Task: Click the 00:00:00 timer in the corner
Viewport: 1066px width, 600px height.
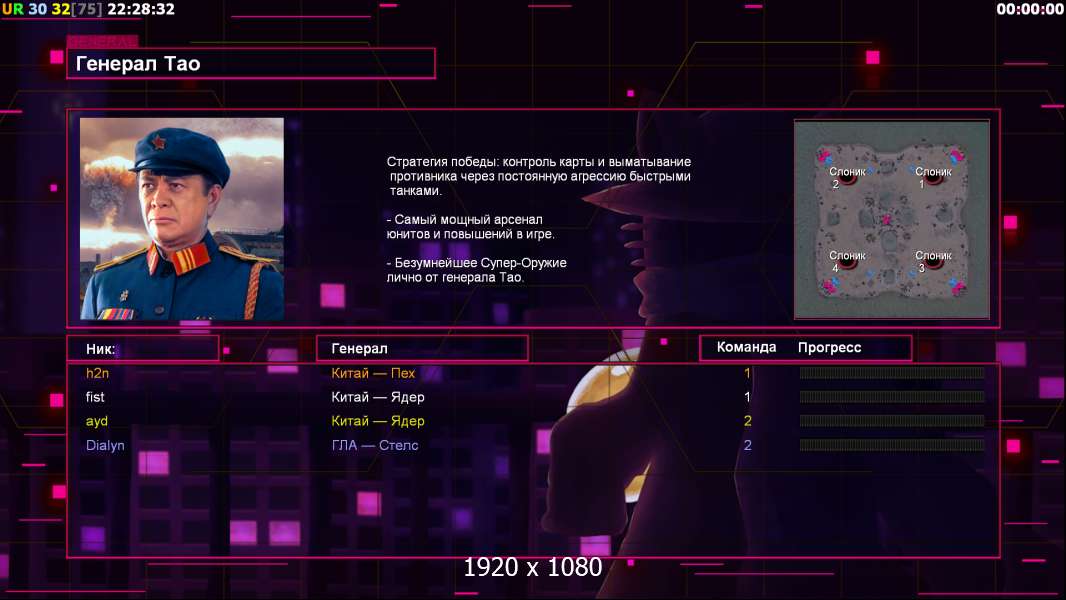Action: coord(1030,10)
